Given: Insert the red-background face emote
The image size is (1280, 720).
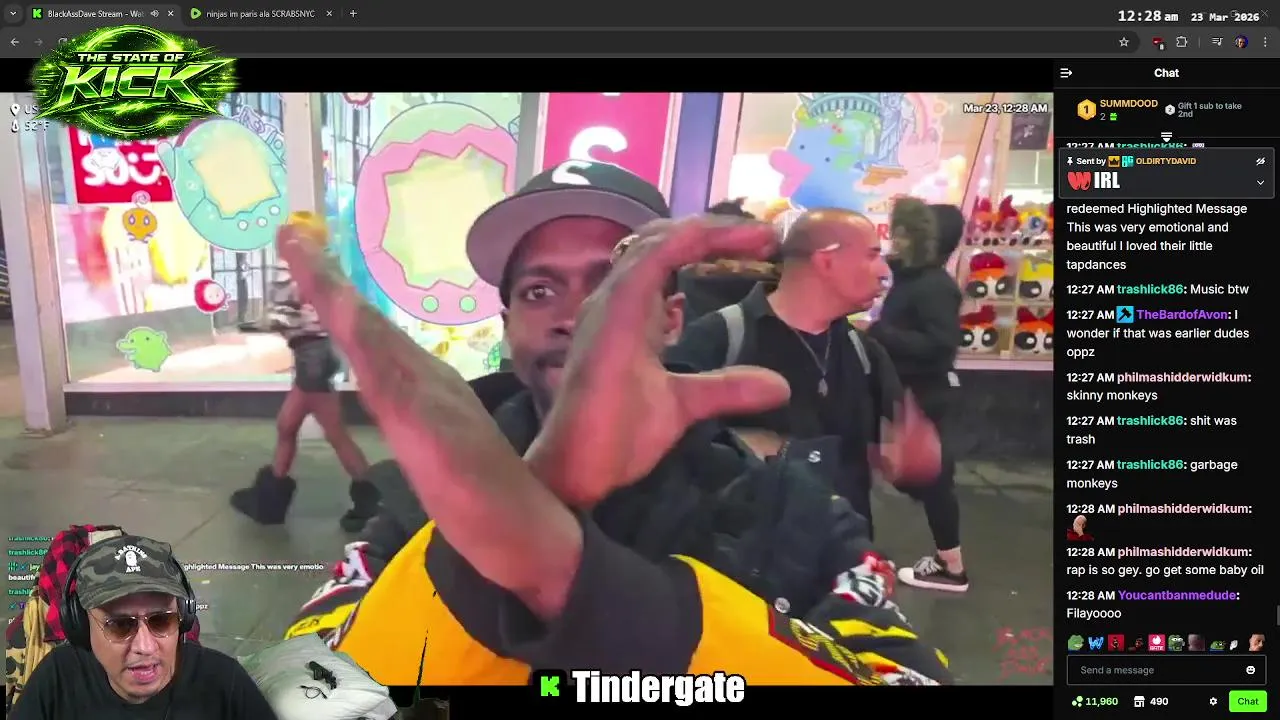Looking at the screenshot, I should (x=1116, y=643).
